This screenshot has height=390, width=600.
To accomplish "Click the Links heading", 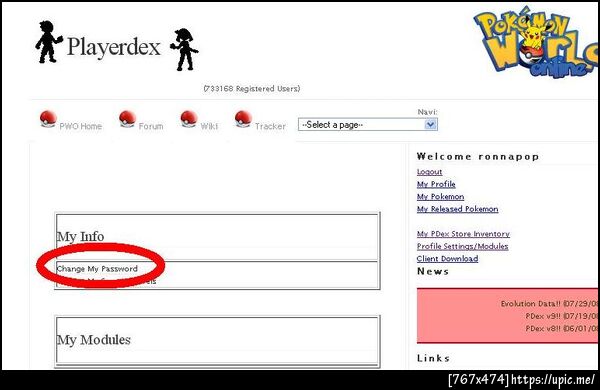I will [433, 358].
